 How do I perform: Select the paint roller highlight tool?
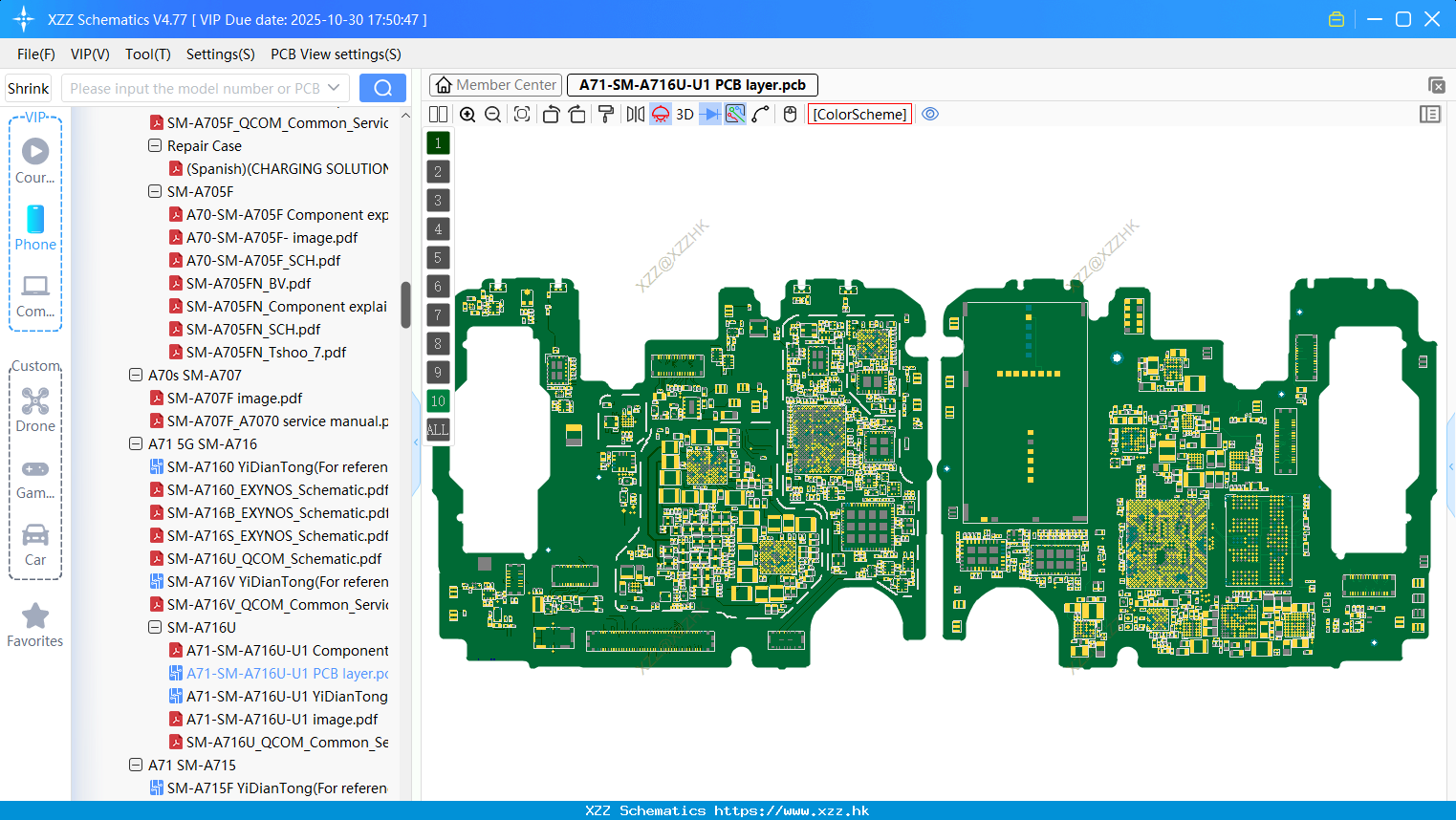point(606,115)
